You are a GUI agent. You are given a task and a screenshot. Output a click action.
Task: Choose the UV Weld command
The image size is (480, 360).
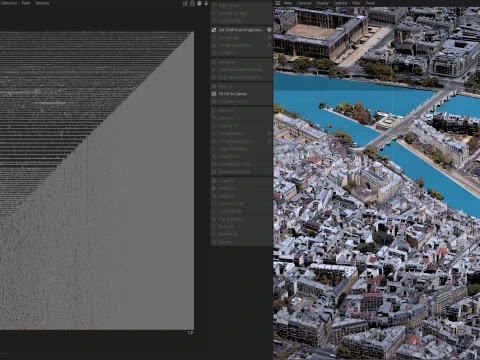(241, 53)
